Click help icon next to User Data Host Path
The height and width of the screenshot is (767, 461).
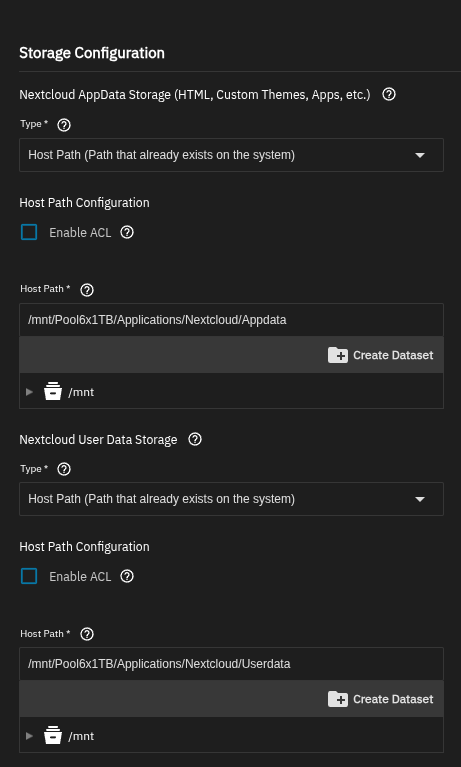(x=87, y=634)
